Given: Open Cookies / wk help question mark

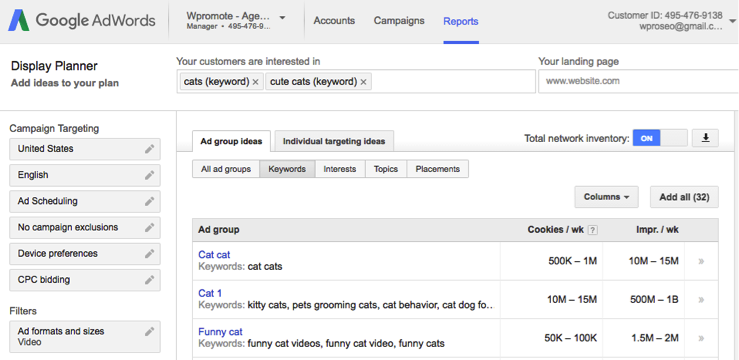Looking at the screenshot, I should 593,230.
